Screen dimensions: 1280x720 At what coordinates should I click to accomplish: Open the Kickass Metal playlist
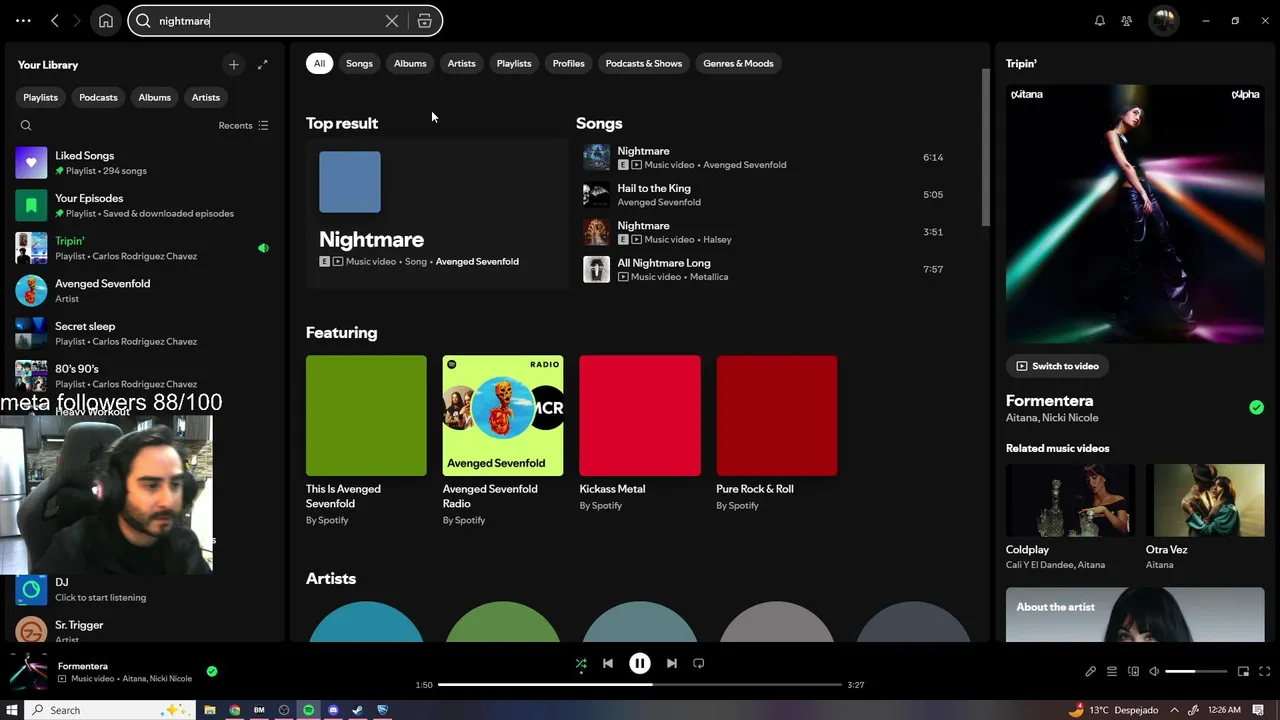point(640,435)
